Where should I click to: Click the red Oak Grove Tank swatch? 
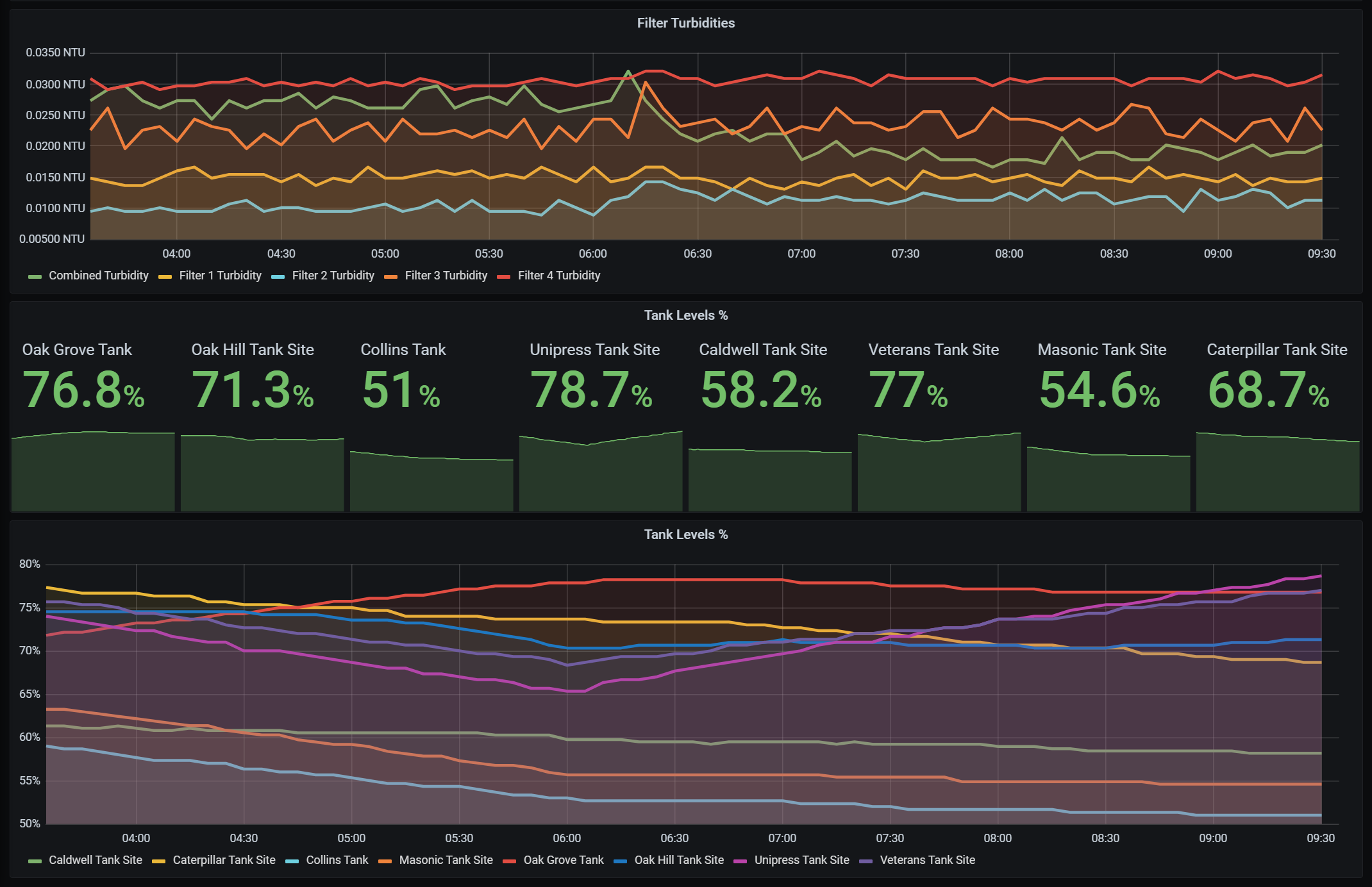510,861
